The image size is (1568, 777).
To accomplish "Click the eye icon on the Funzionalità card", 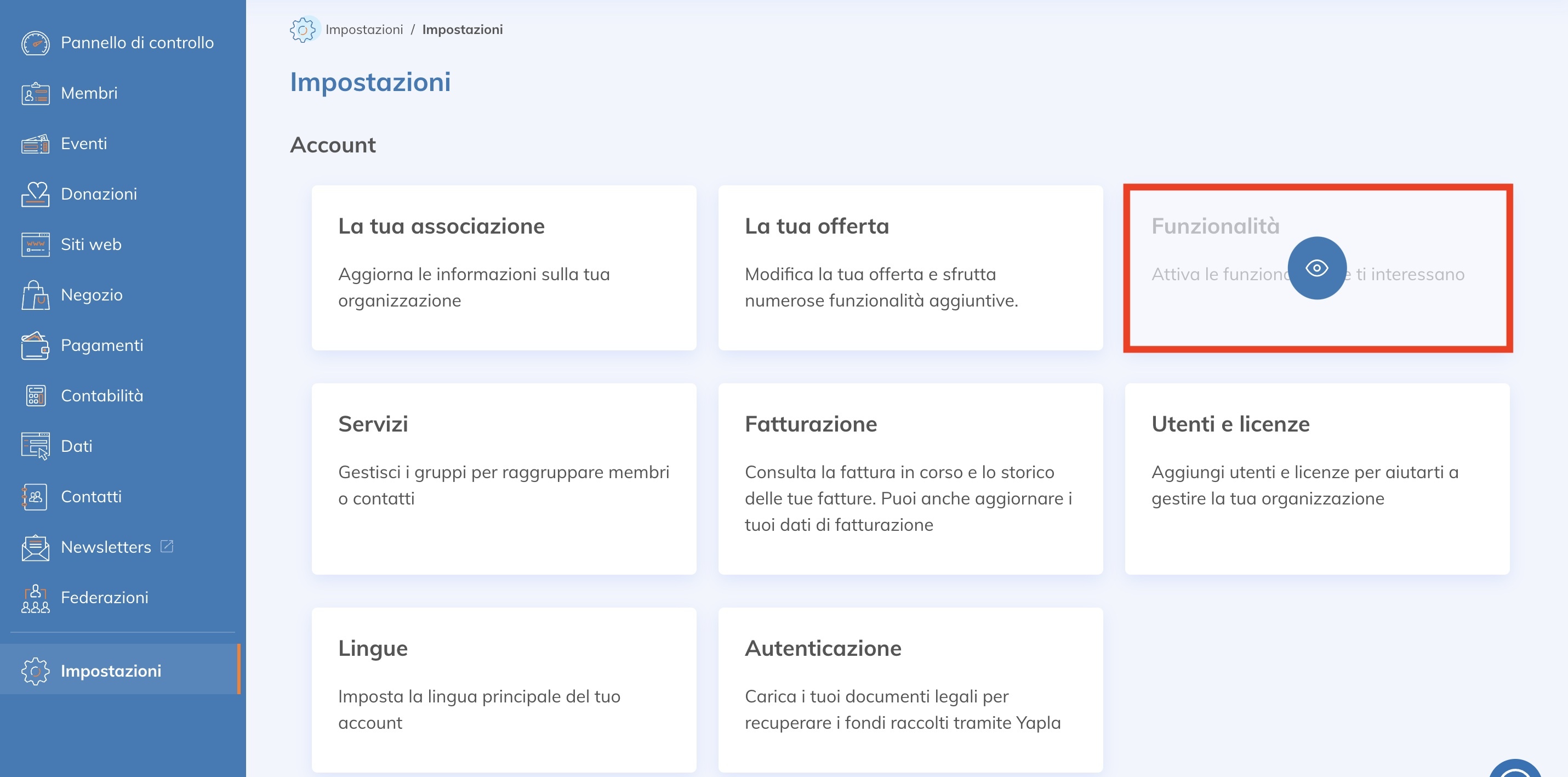I will coord(1316,268).
